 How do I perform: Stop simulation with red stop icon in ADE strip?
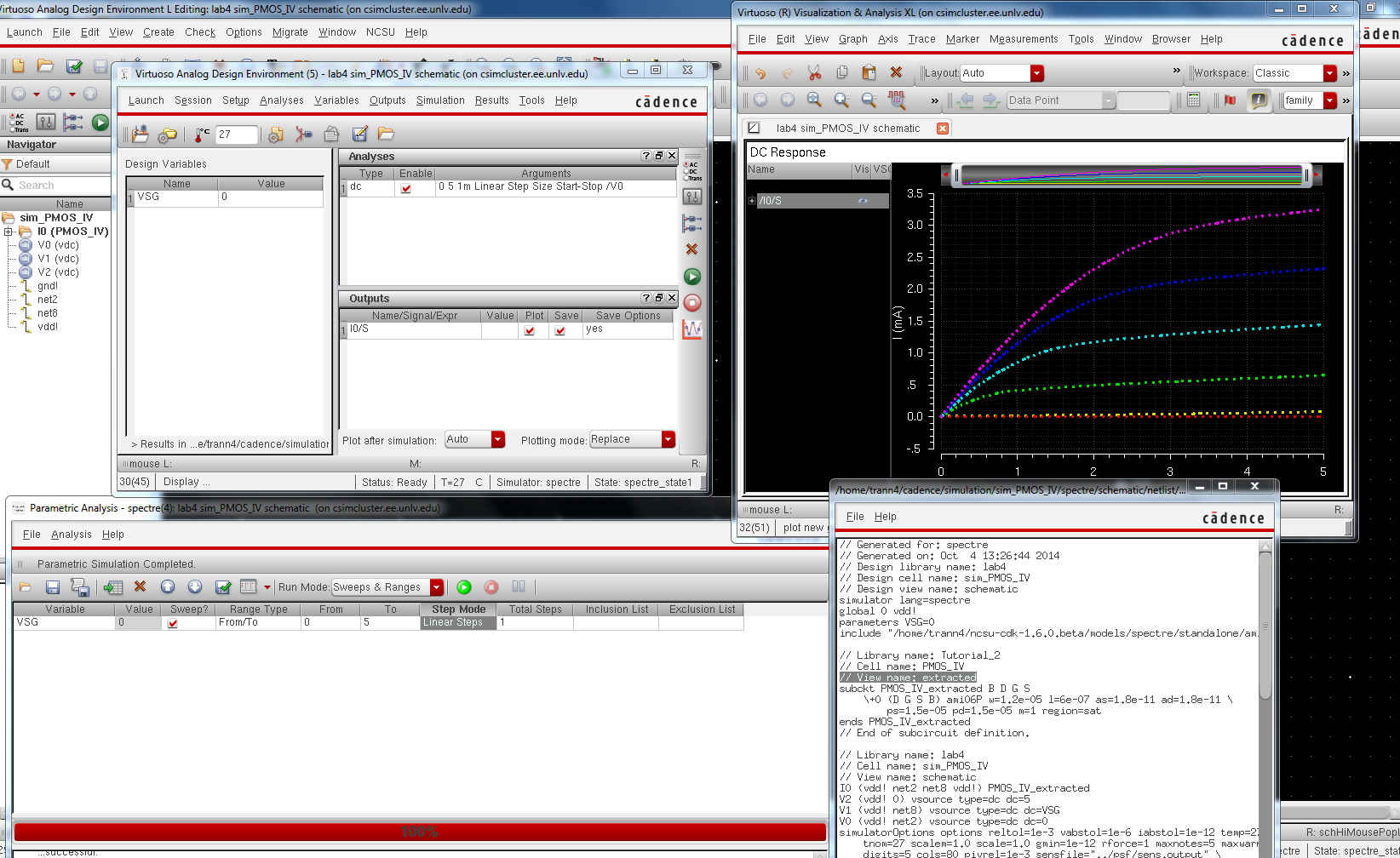point(692,302)
